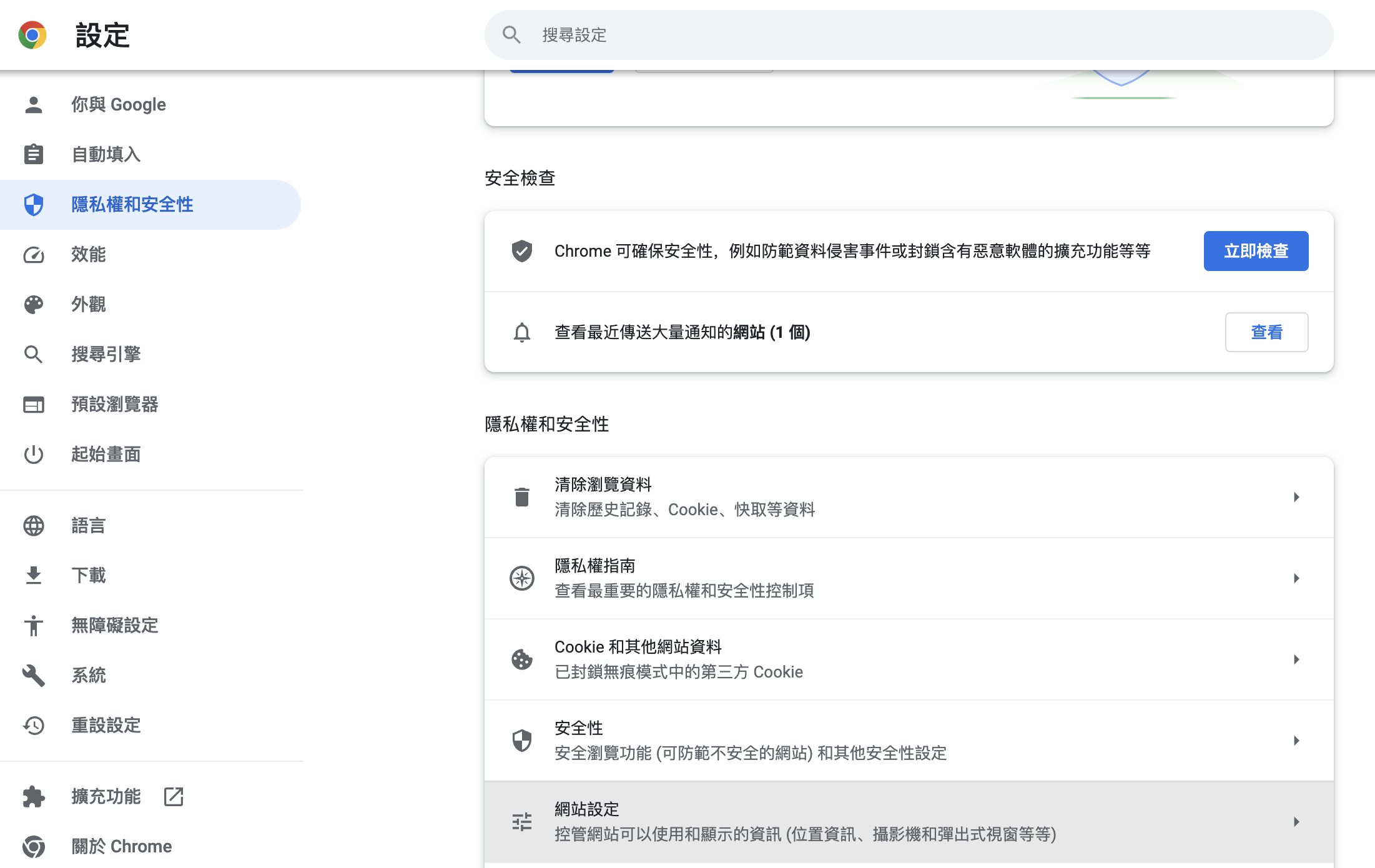Open 安全性 row chevron
This screenshot has height=868, width=1375.
pos(1296,741)
